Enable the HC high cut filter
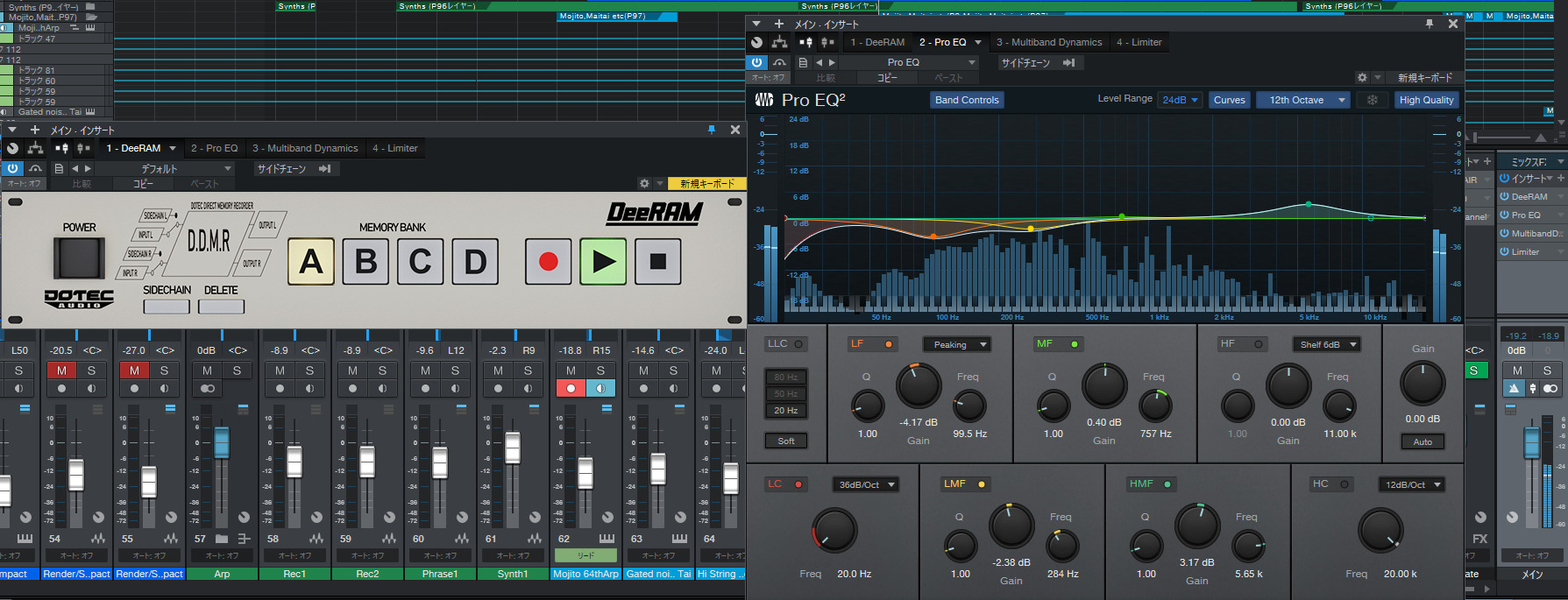Viewport: 1568px width, 600px height. (1345, 484)
